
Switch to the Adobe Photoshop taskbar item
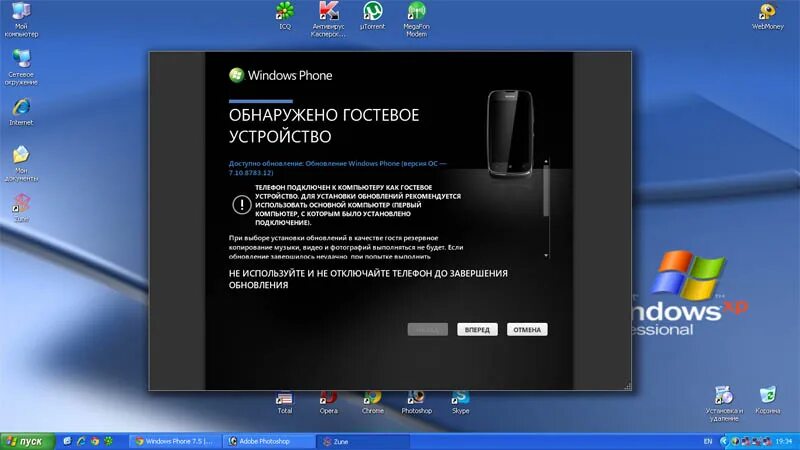point(269,441)
